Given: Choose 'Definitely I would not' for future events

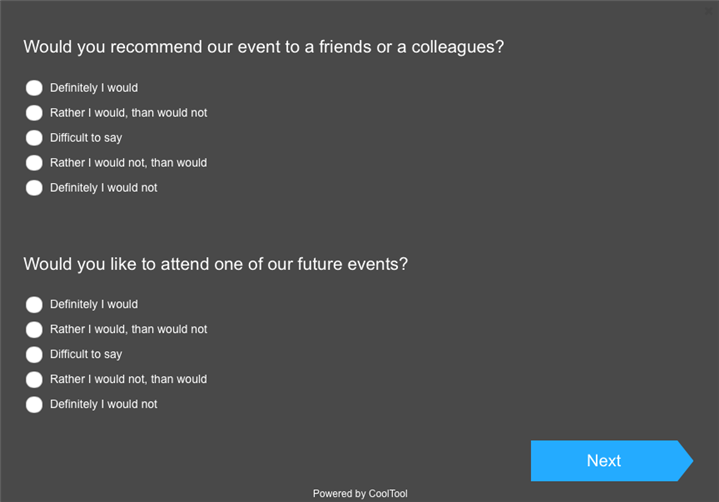Looking at the screenshot, I should (34, 404).
